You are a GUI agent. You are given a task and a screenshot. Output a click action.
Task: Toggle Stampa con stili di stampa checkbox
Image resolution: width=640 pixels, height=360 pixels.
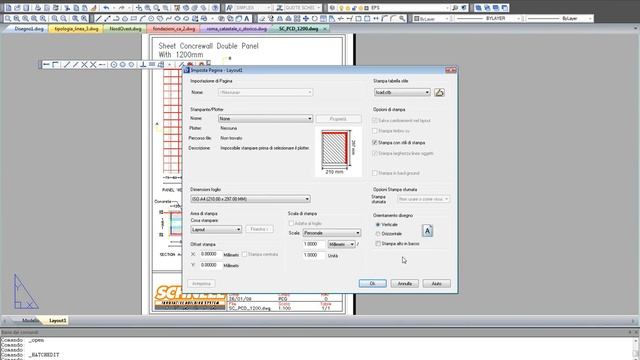coord(375,142)
